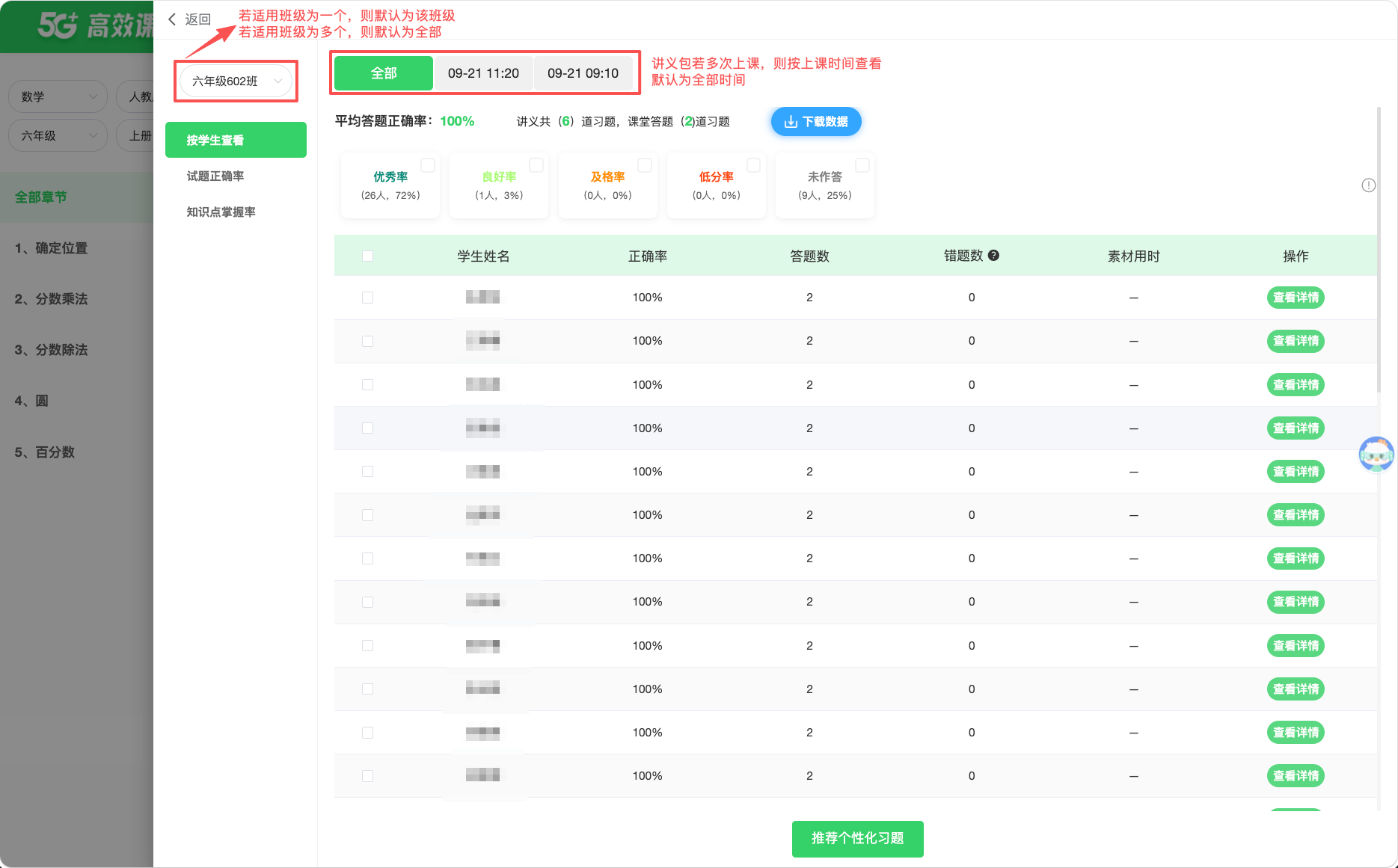The height and width of the screenshot is (868, 1398).
Task: Toggle the select-all checkbox in table header
Action: (x=367, y=256)
